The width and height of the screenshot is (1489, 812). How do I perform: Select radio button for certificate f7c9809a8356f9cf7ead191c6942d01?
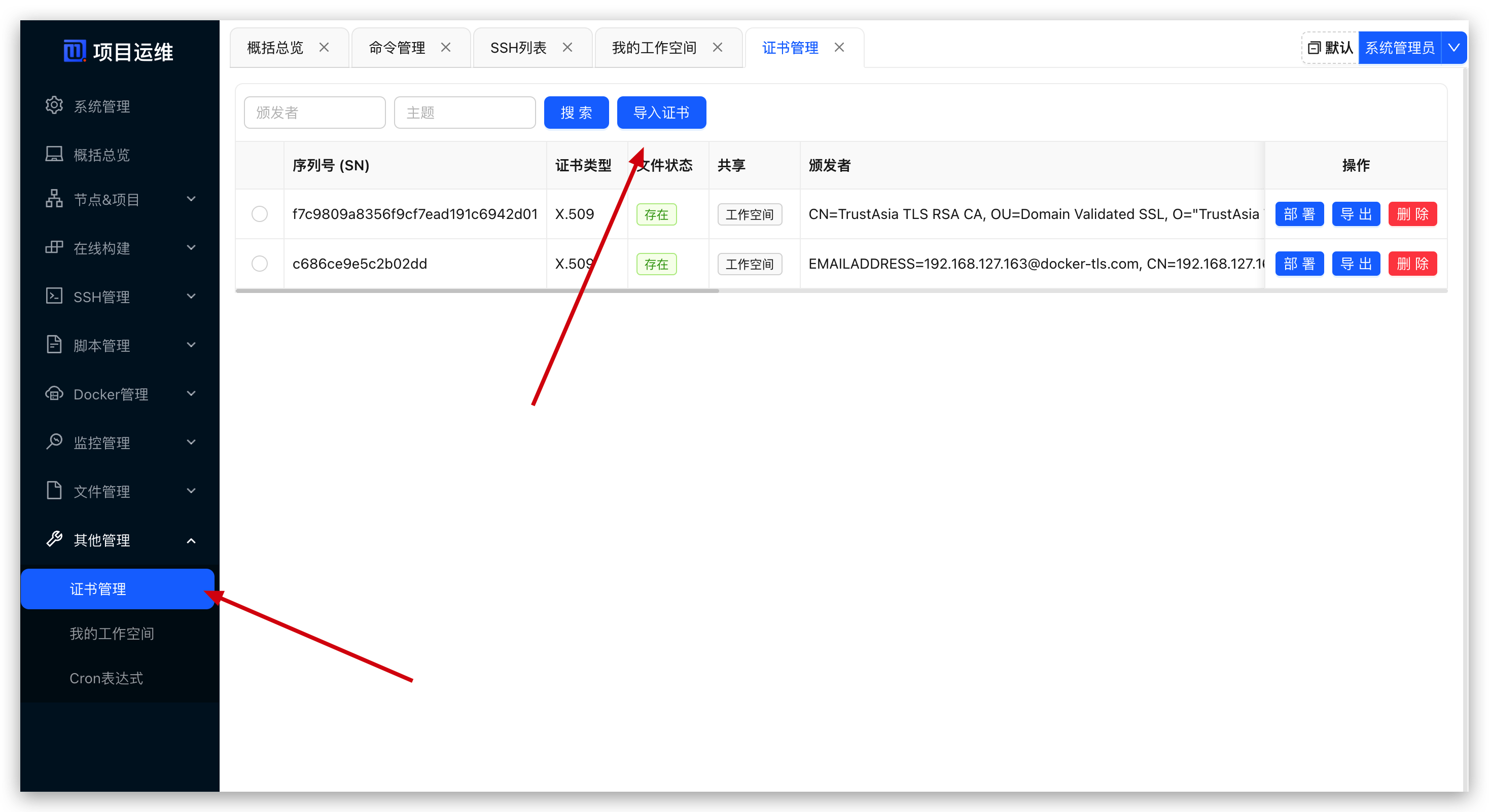260,214
